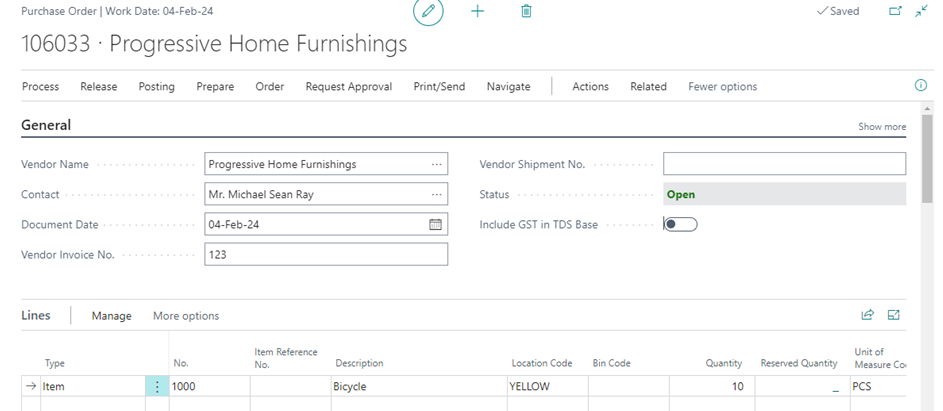The image size is (943, 411).
Task: Open the Manage menu in Lines
Action: click(111, 316)
